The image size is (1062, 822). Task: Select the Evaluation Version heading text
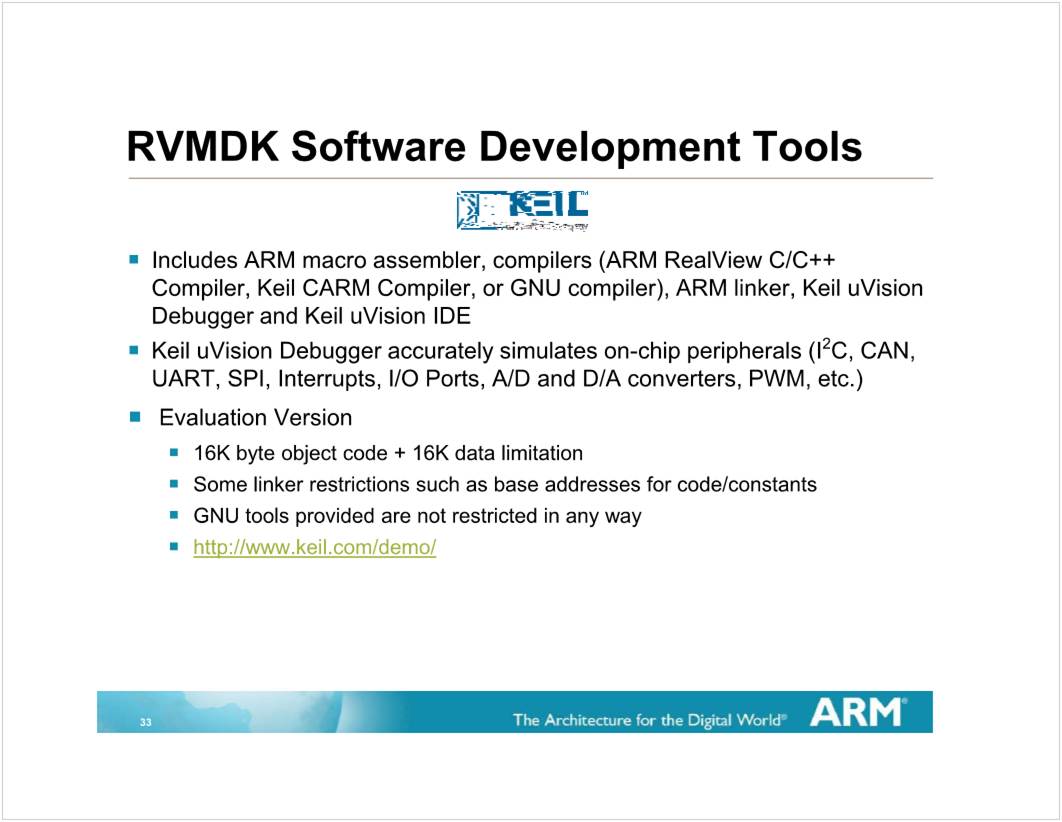coord(255,417)
